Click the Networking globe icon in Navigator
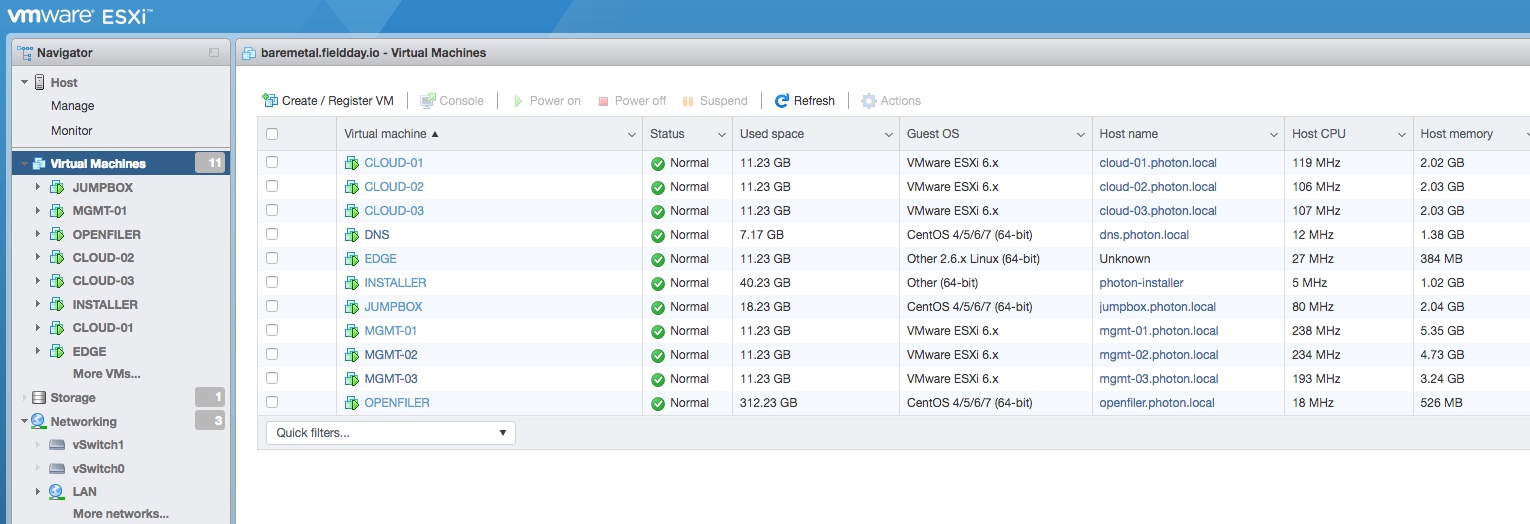 tap(39, 421)
